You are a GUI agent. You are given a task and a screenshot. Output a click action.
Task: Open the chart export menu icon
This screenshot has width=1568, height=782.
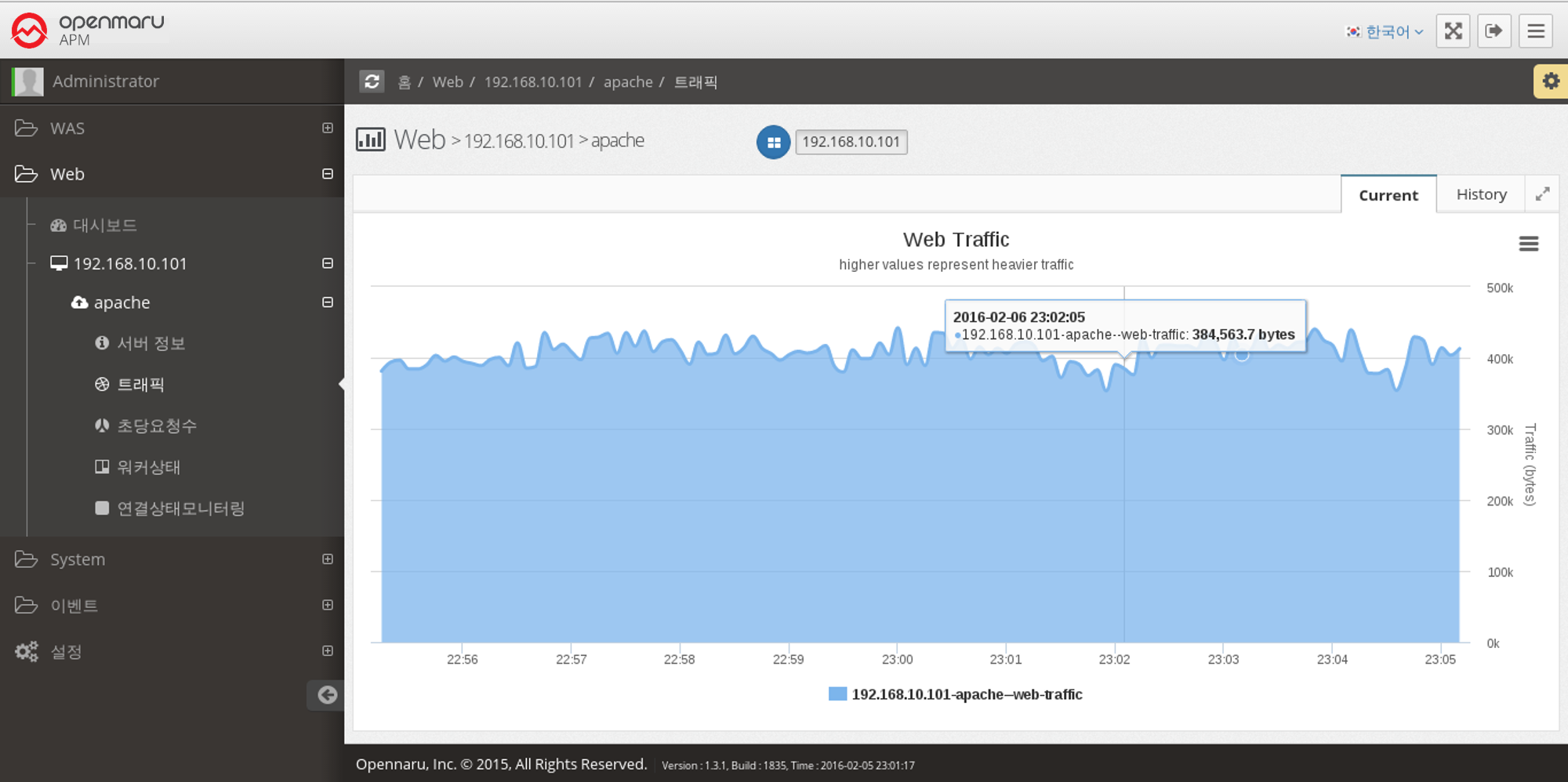(x=1528, y=244)
